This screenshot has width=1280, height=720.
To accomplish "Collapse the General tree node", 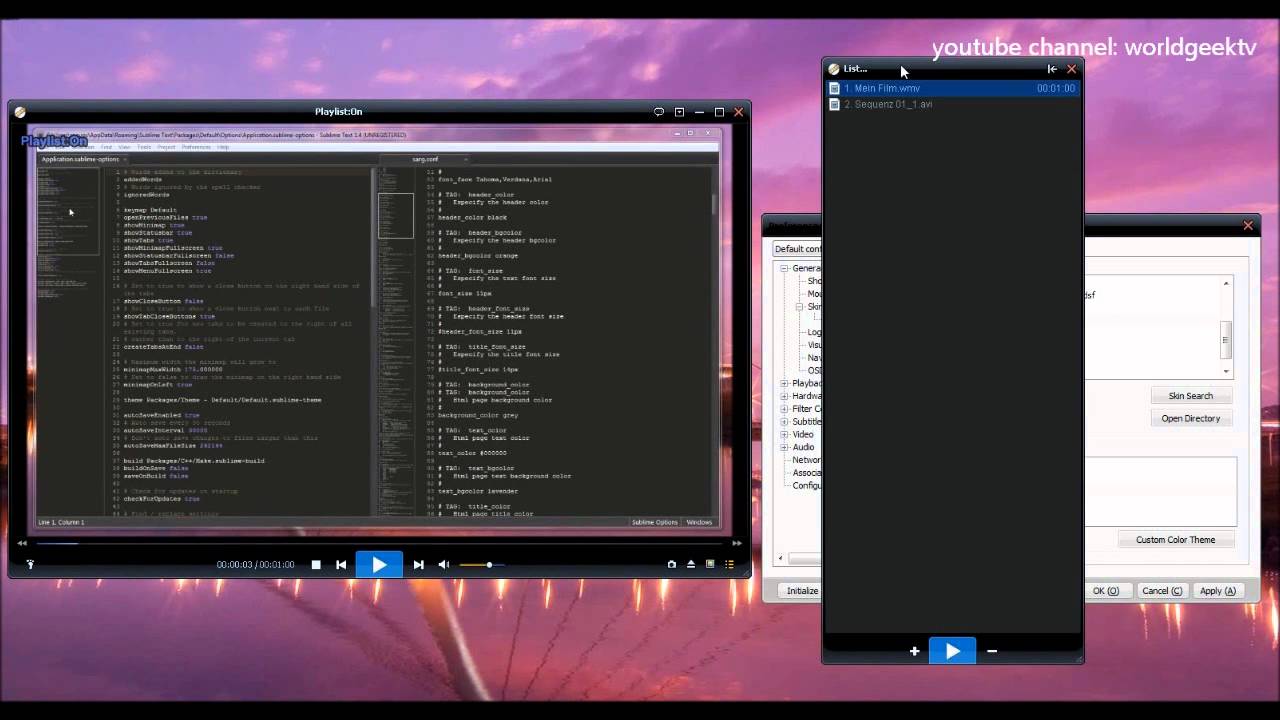I will click(x=785, y=268).
